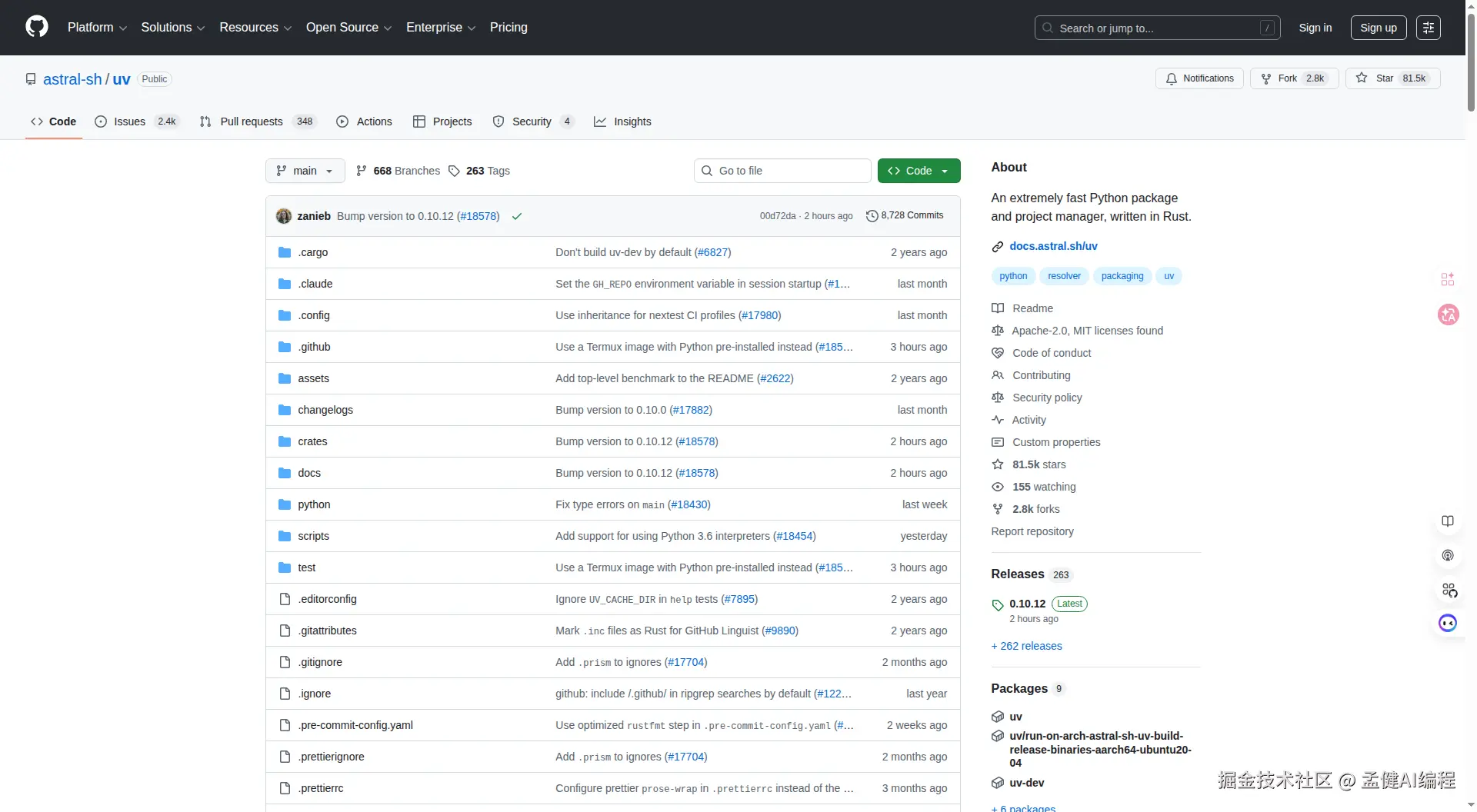Open the command palette icon top right
Viewport: 1477px width, 812px height.
click(1429, 27)
